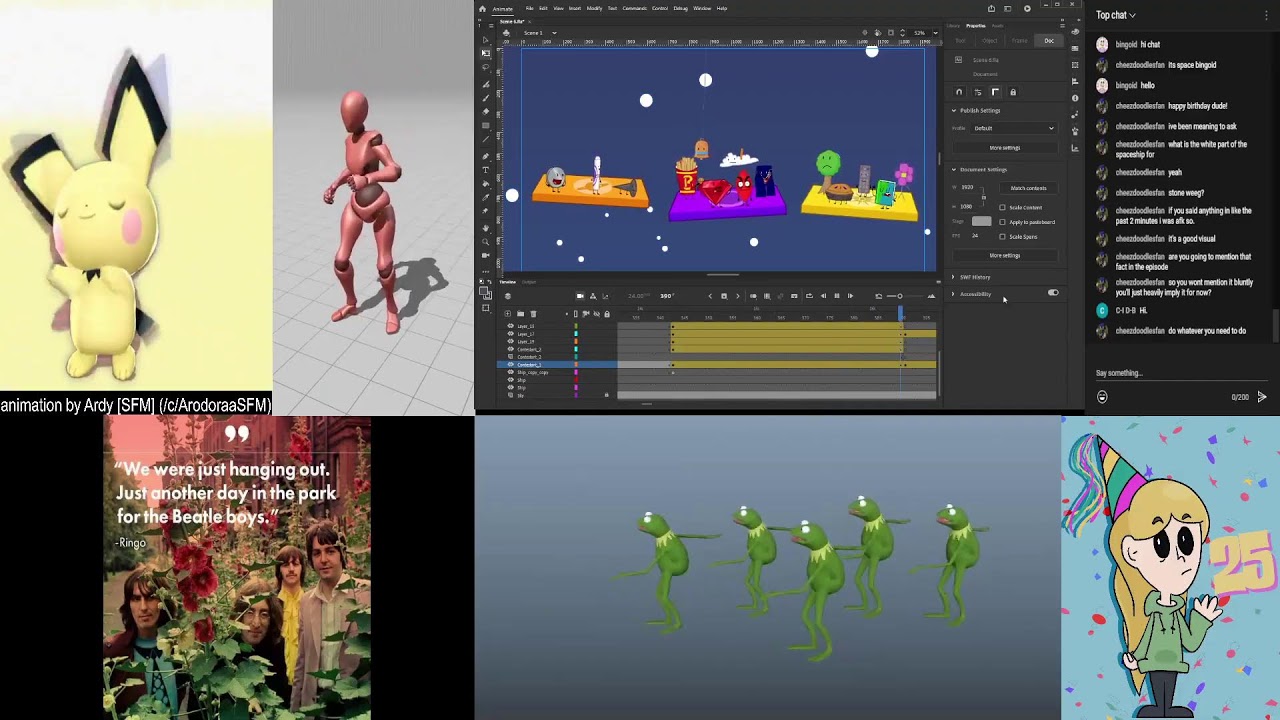The image size is (1280, 720).
Task: Toggle visibility of Ship_copy_copy layer
Action: (x=511, y=372)
